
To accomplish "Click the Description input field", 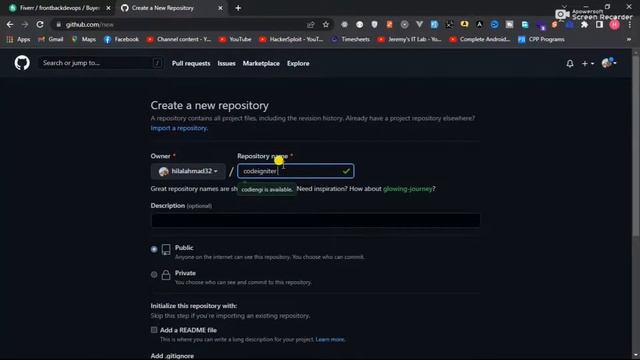I will click(316, 220).
